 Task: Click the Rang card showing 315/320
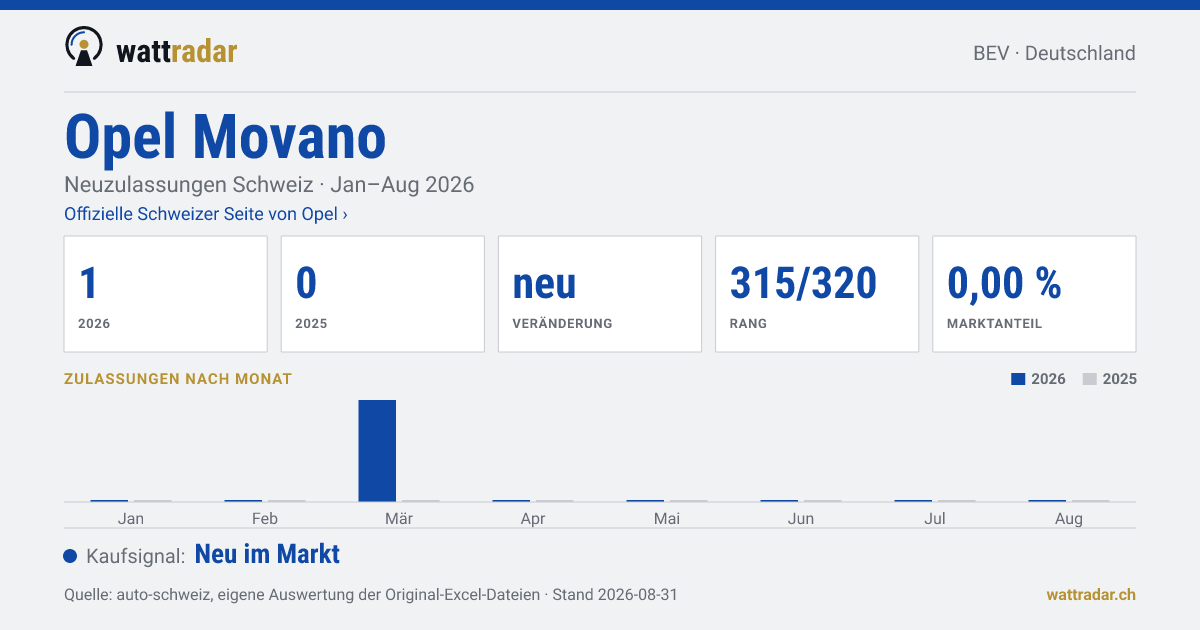click(x=817, y=294)
